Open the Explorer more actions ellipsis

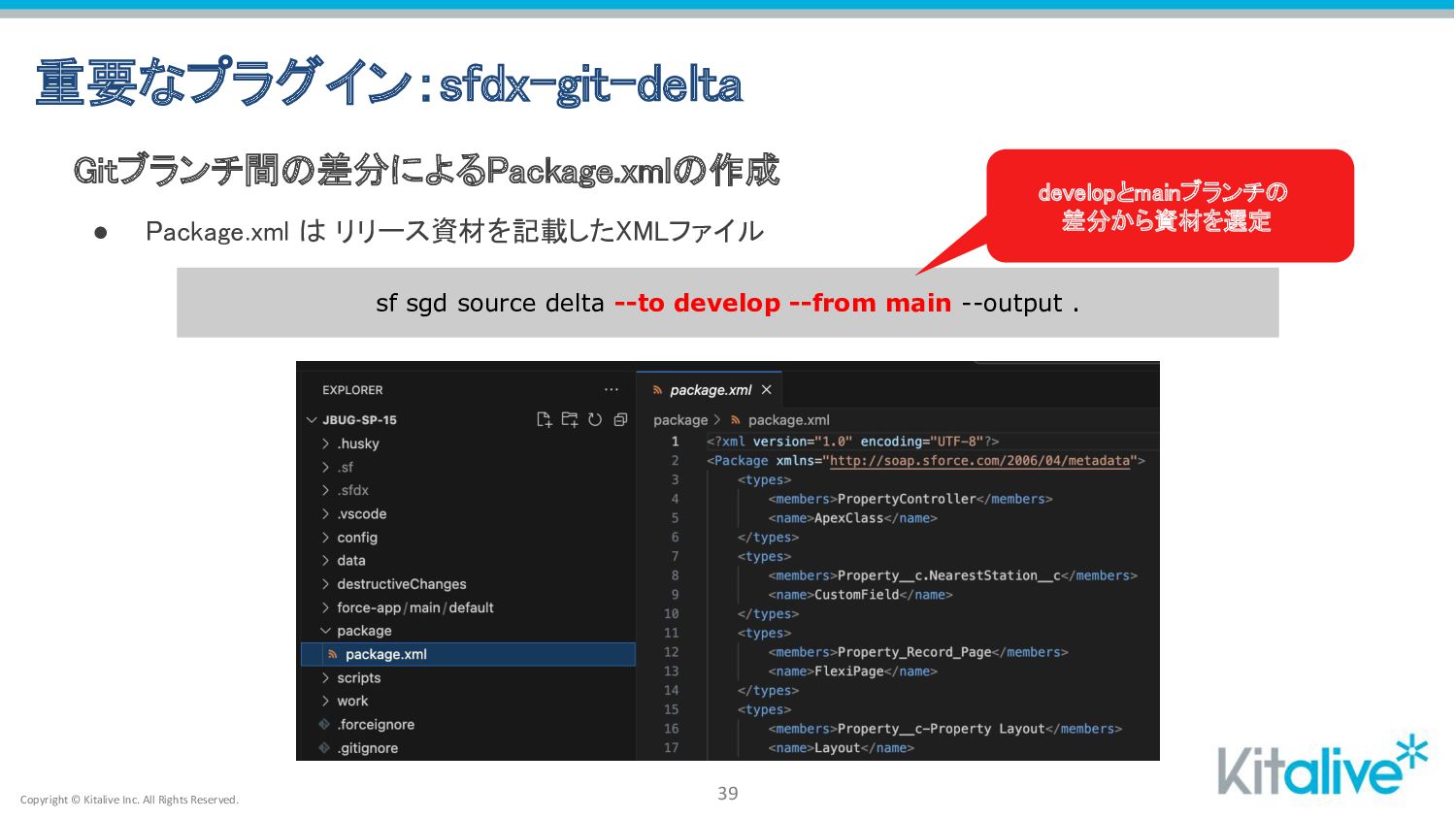click(612, 389)
